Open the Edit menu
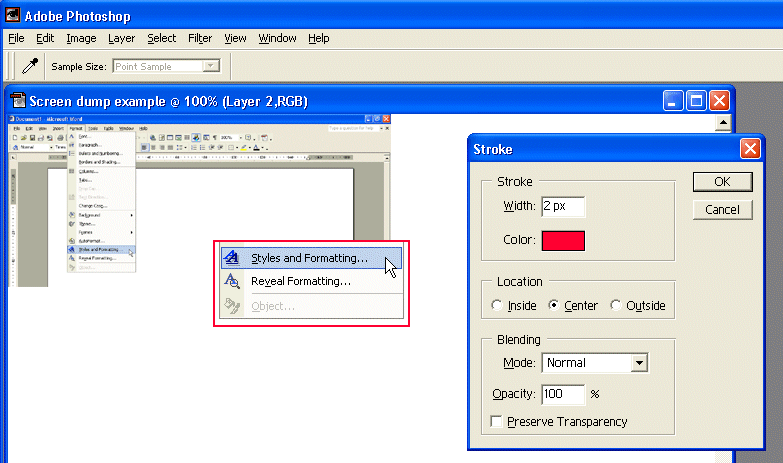The image size is (783, 463). click(45, 38)
